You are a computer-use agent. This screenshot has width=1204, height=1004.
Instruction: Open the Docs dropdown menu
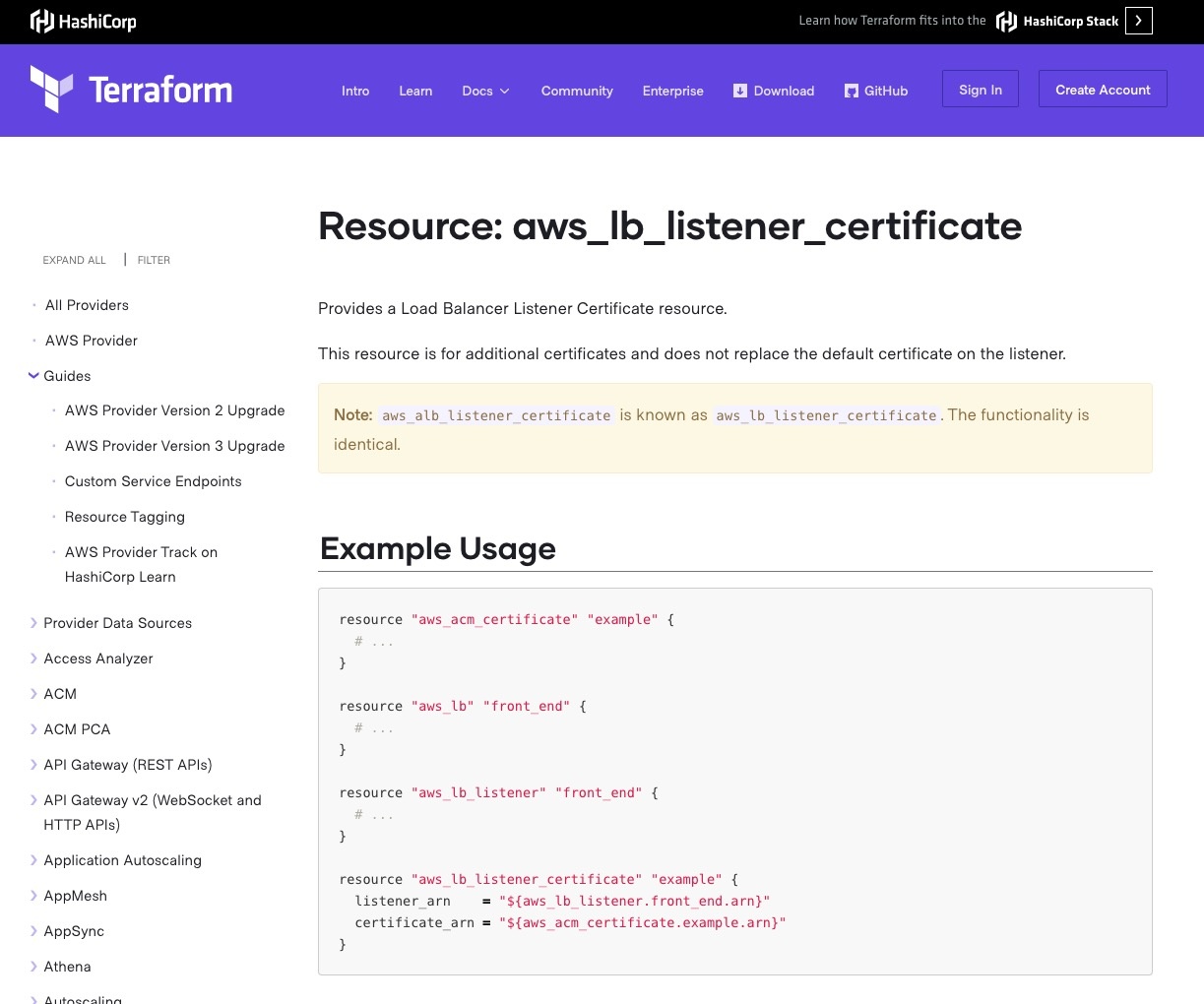coord(485,91)
